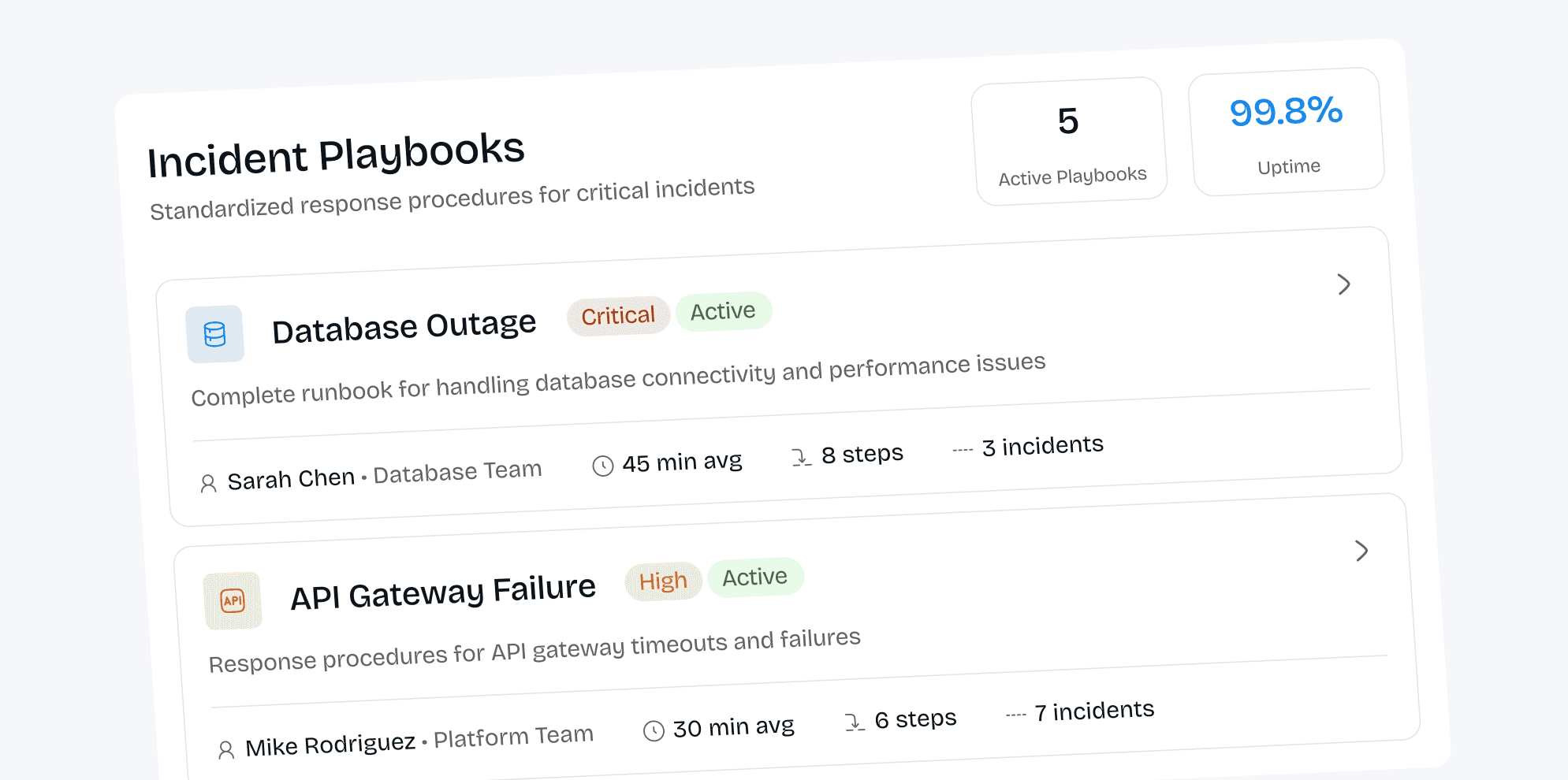Click the API gateway response procedures description

click(x=534, y=651)
